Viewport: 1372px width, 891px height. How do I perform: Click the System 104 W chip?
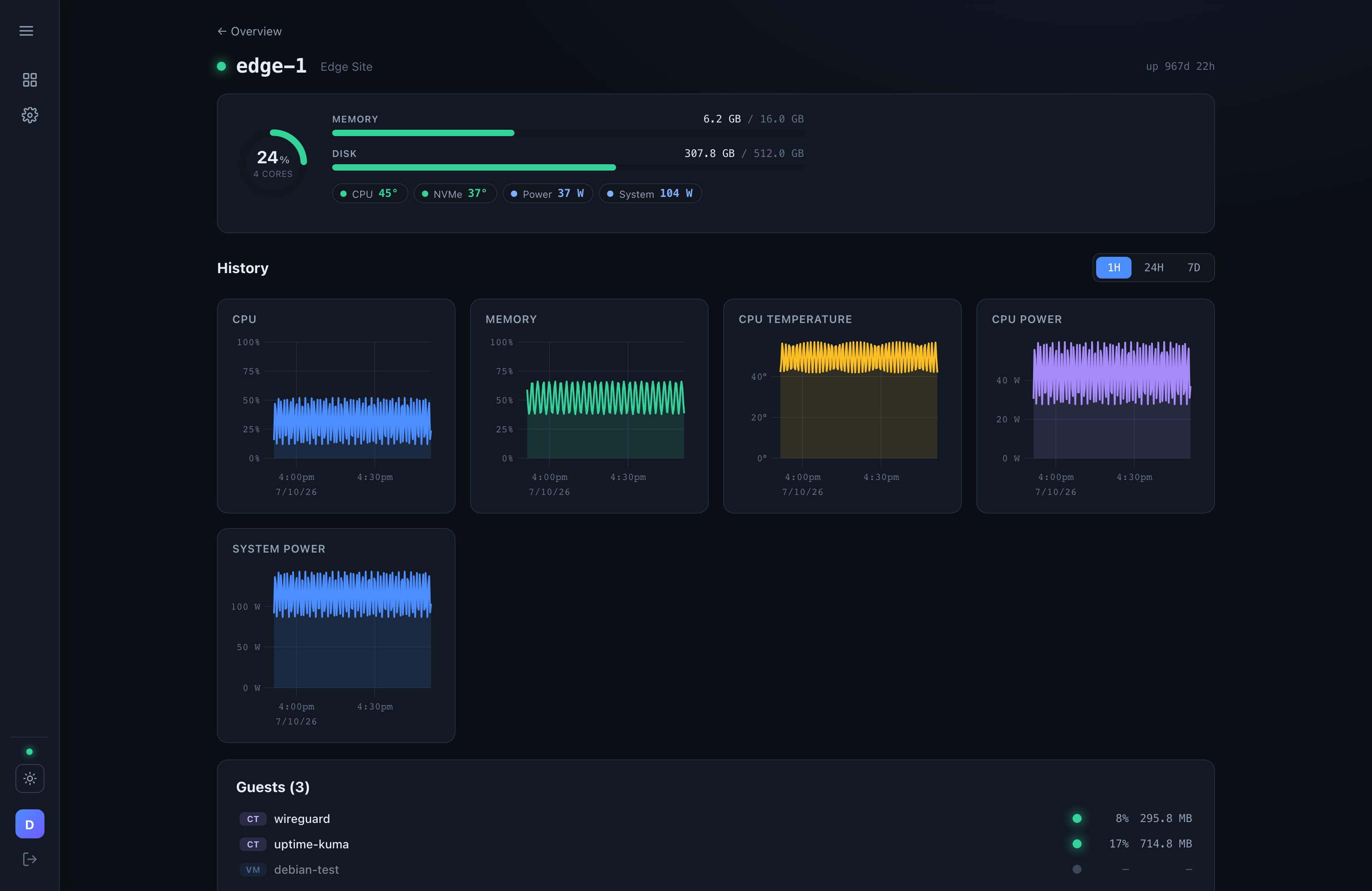tap(650, 194)
